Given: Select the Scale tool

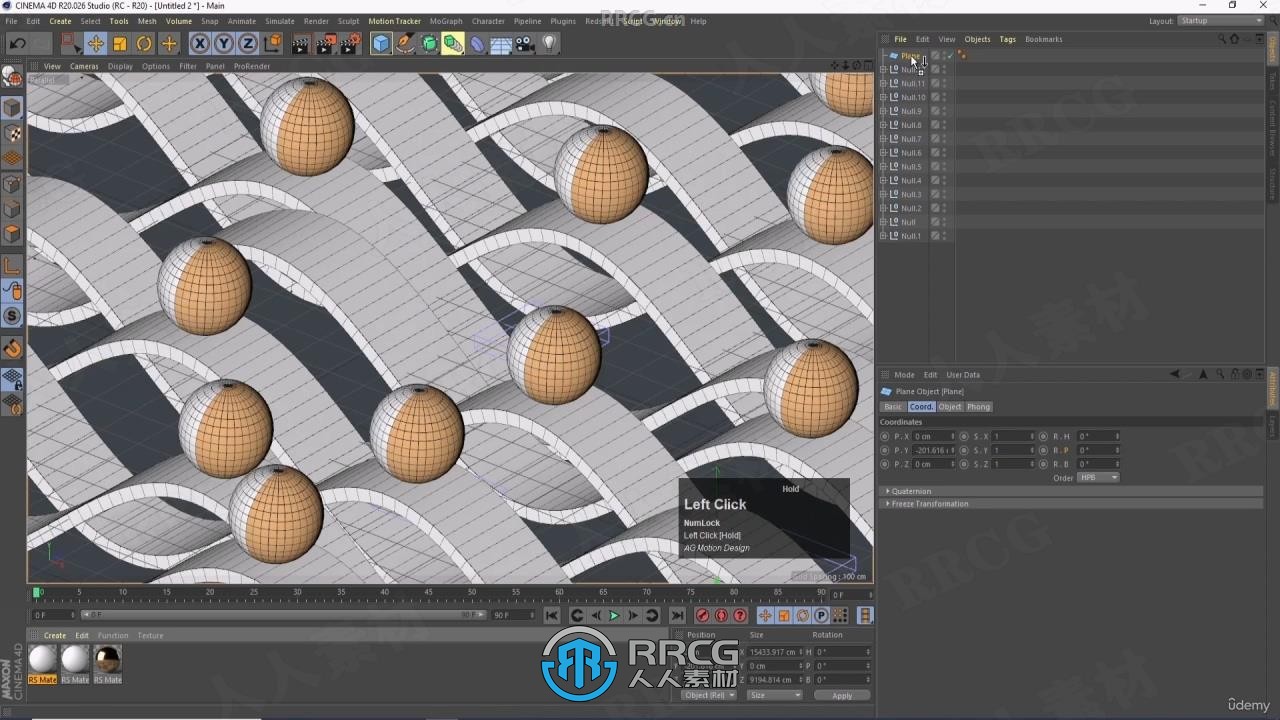Looking at the screenshot, I should point(119,43).
